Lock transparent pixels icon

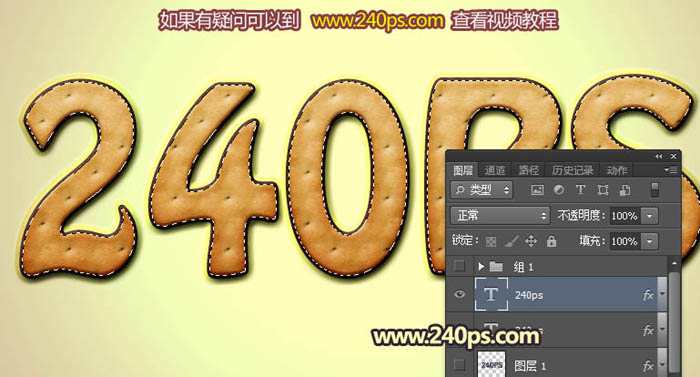(491, 242)
